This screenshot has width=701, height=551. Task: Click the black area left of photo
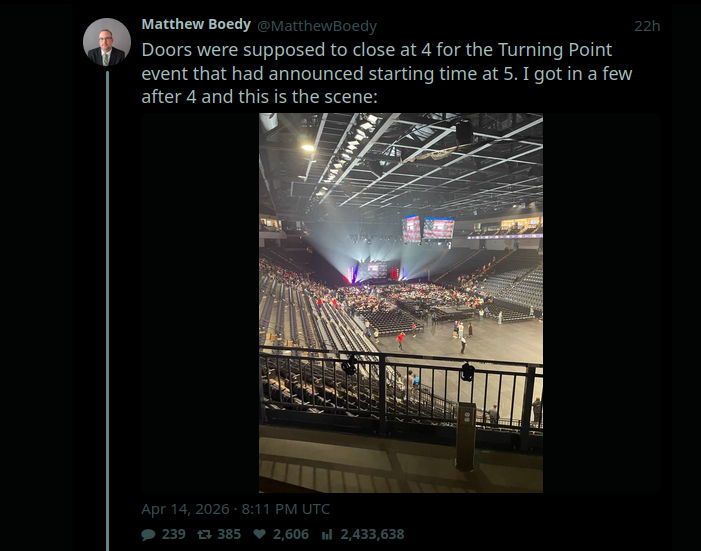pyautogui.click(x=199, y=302)
